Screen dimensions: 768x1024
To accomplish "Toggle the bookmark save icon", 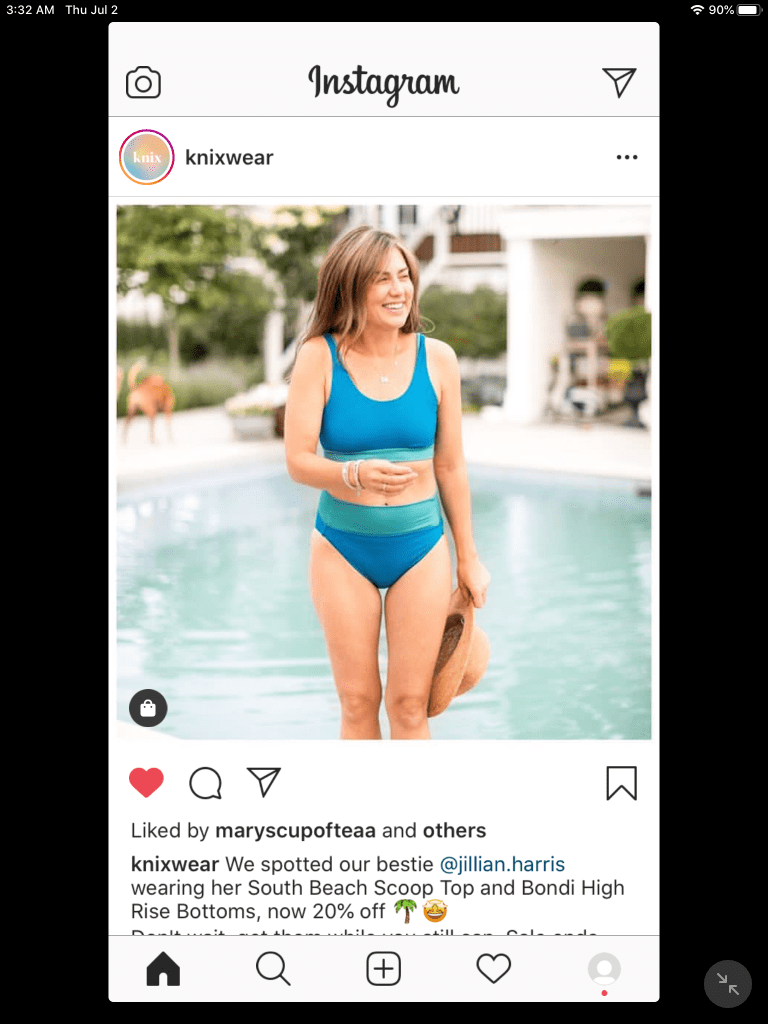I will point(621,782).
